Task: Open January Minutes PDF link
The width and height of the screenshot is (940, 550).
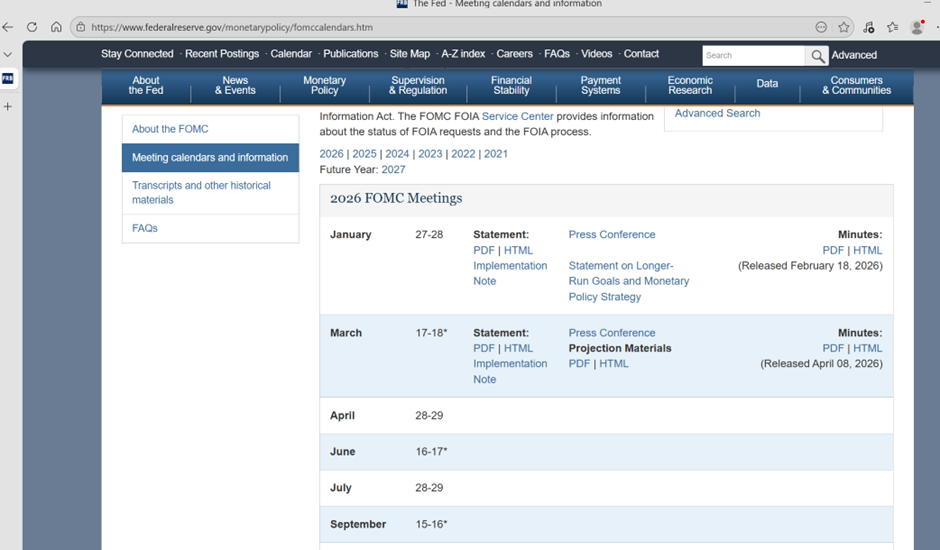Action: click(833, 251)
